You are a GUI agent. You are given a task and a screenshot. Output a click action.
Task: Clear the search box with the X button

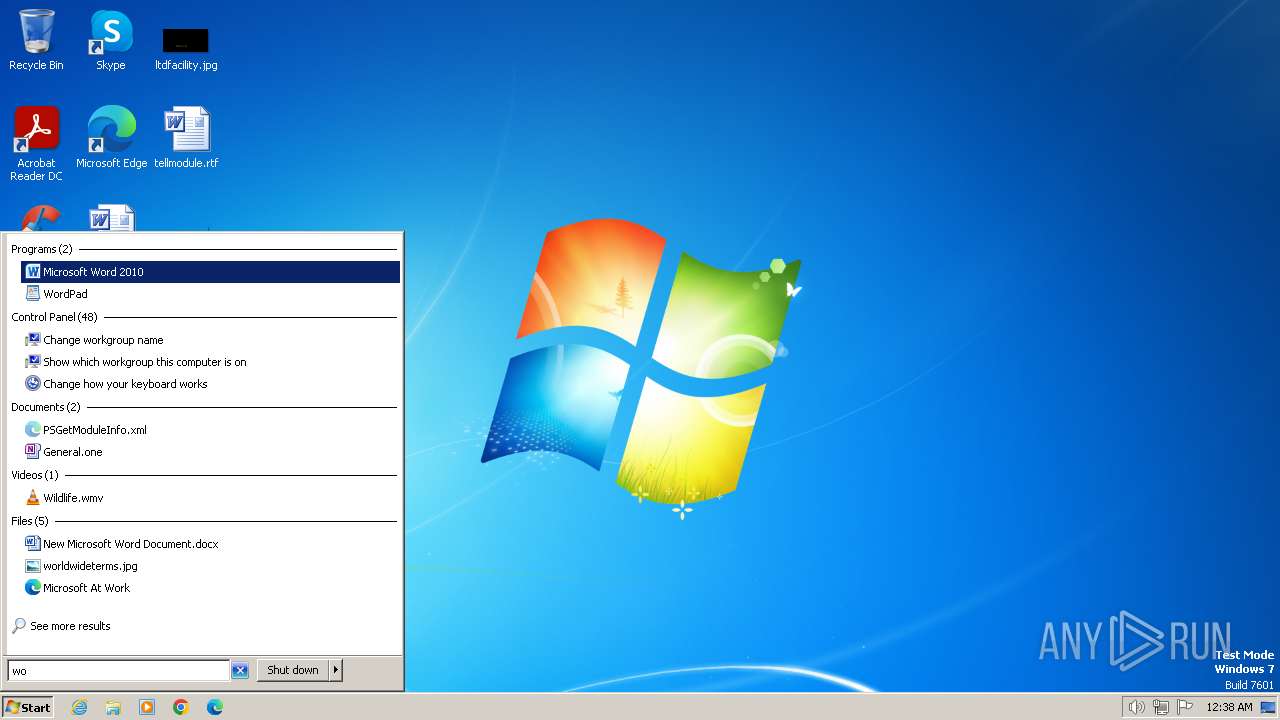[240, 671]
